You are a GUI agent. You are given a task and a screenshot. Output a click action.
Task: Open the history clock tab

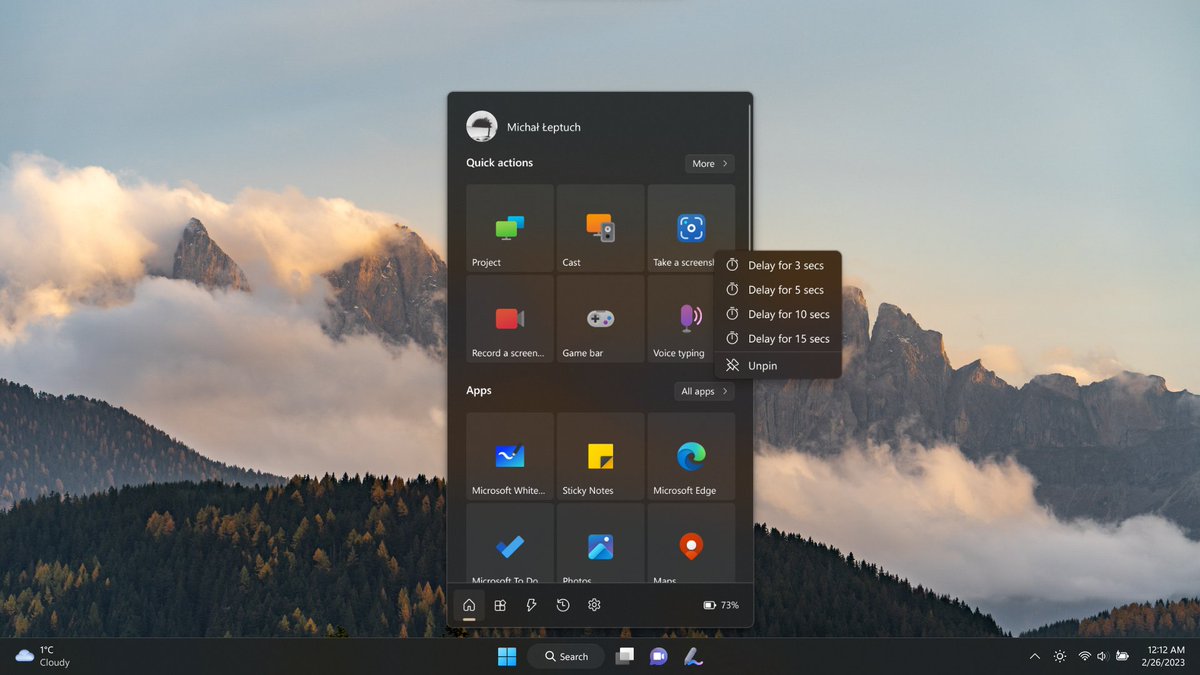click(563, 605)
